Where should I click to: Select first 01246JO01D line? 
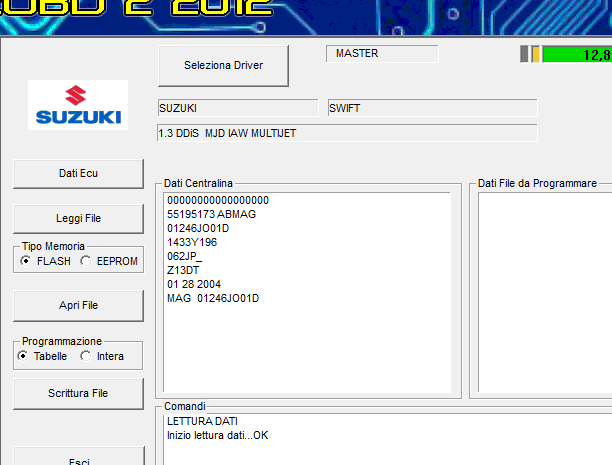tap(198, 228)
